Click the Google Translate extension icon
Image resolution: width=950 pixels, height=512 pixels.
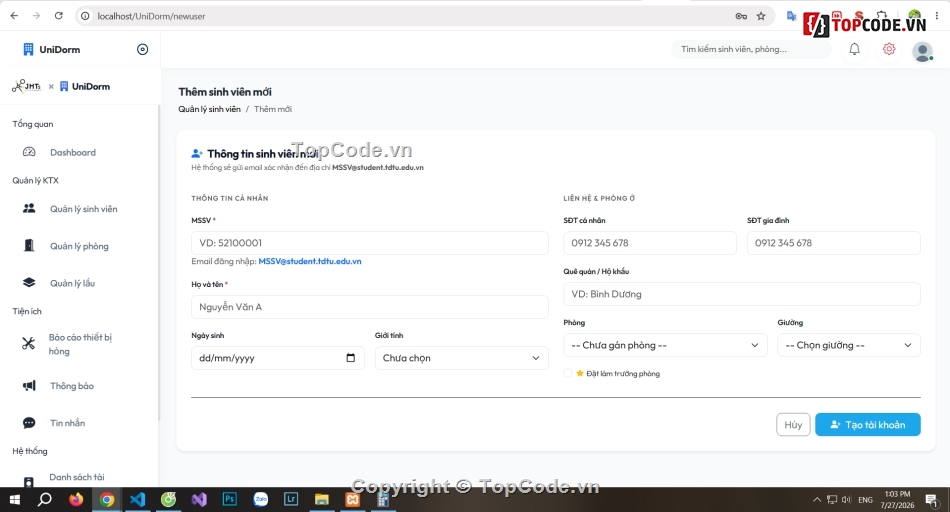click(791, 16)
